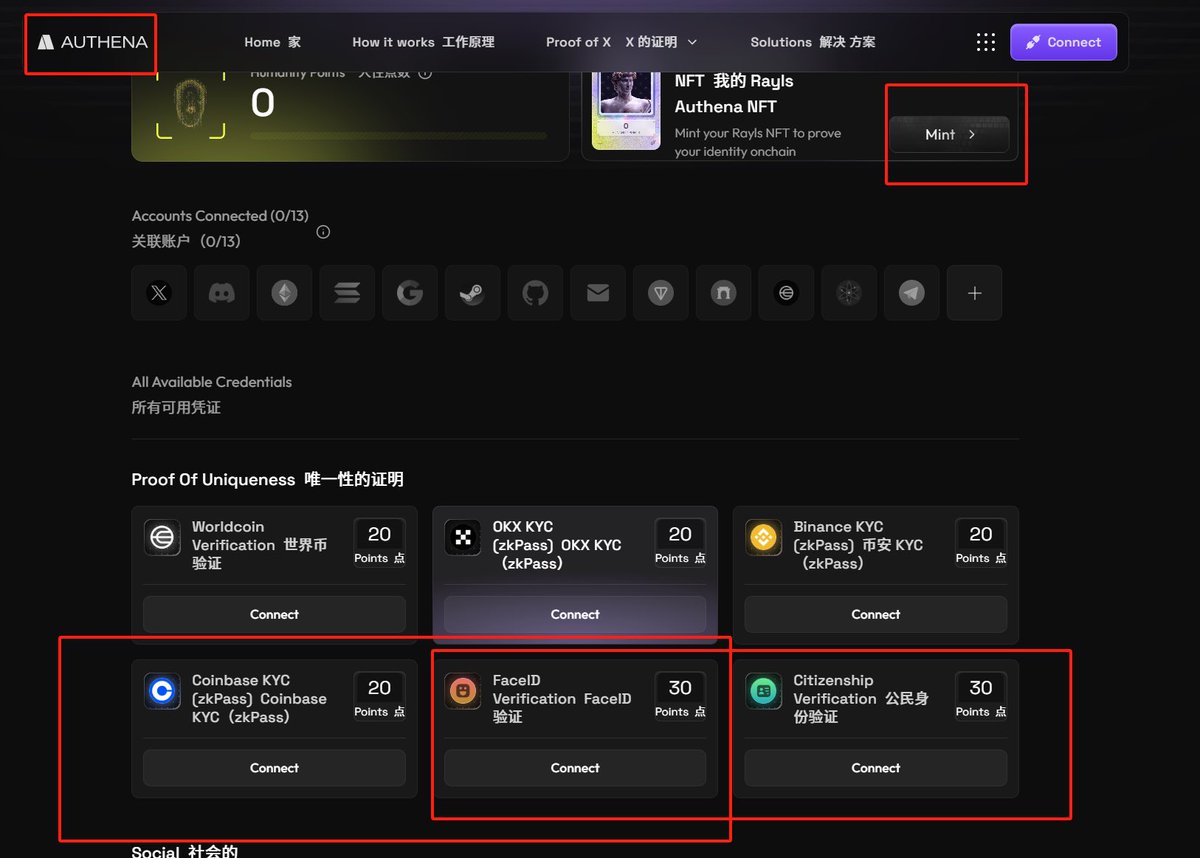Click the 20 Points badge on Worldcoin

[x=379, y=543]
